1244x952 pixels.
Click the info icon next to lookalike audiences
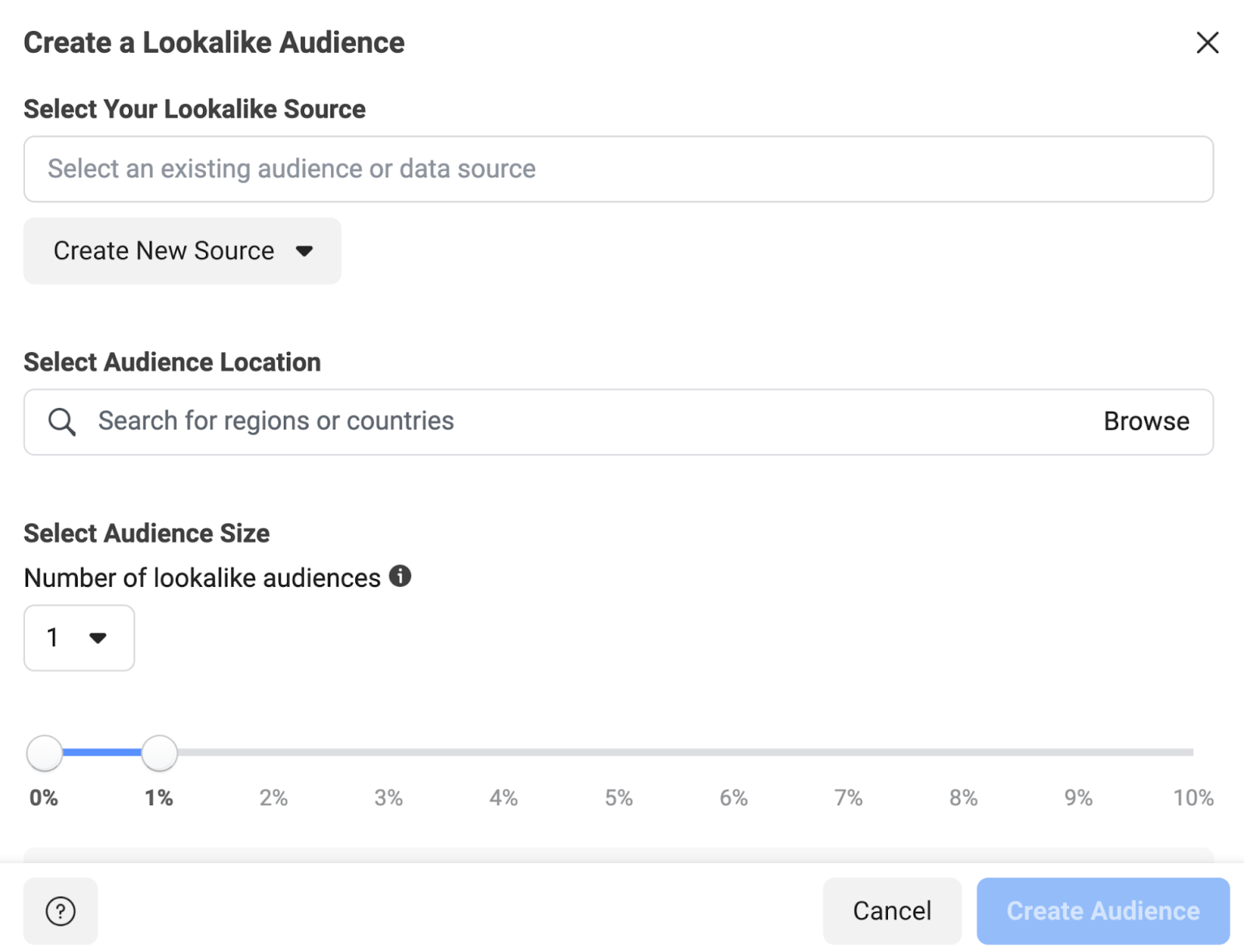coord(400,576)
